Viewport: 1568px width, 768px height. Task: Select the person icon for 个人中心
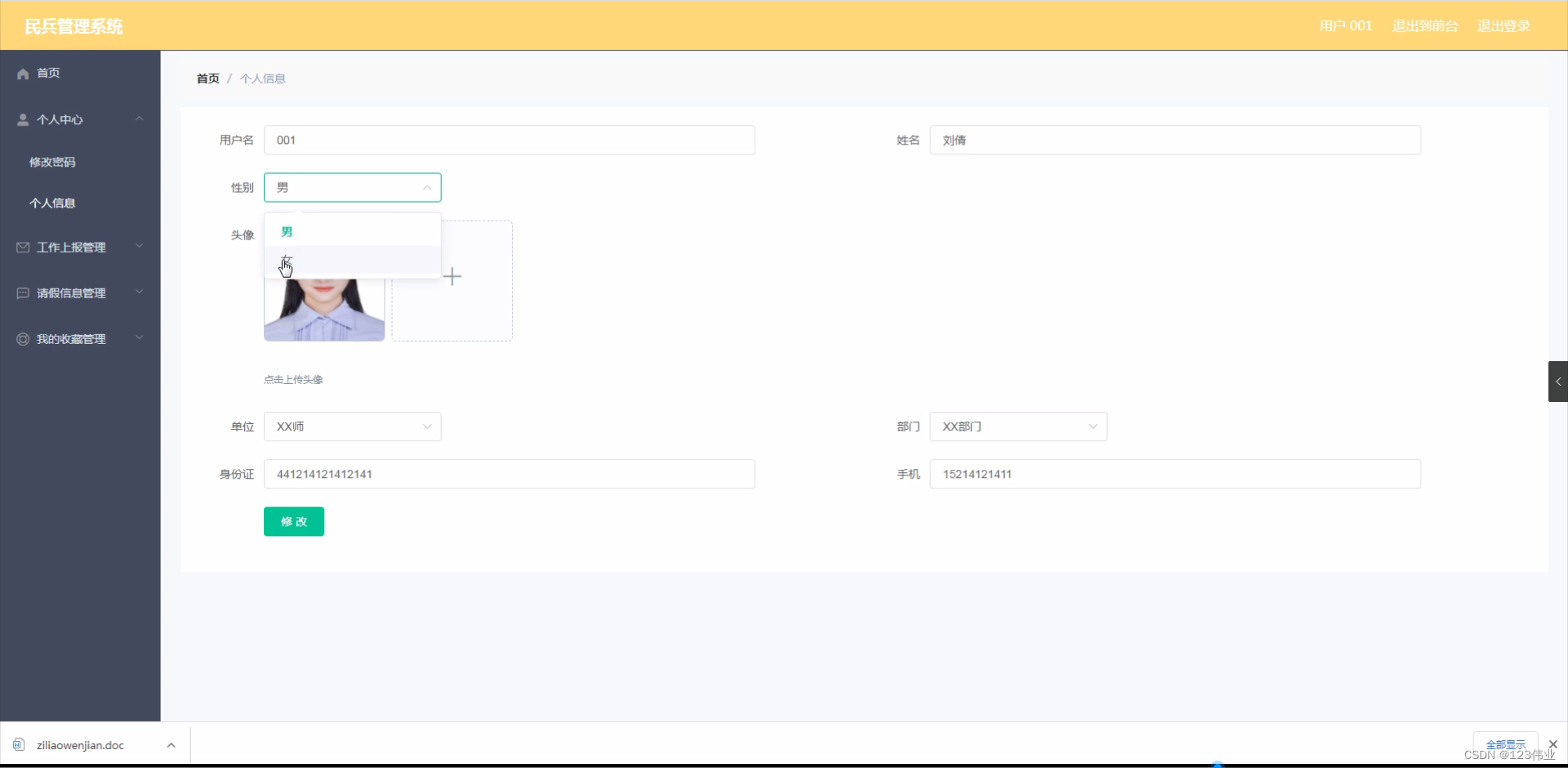[x=22, y=119]
